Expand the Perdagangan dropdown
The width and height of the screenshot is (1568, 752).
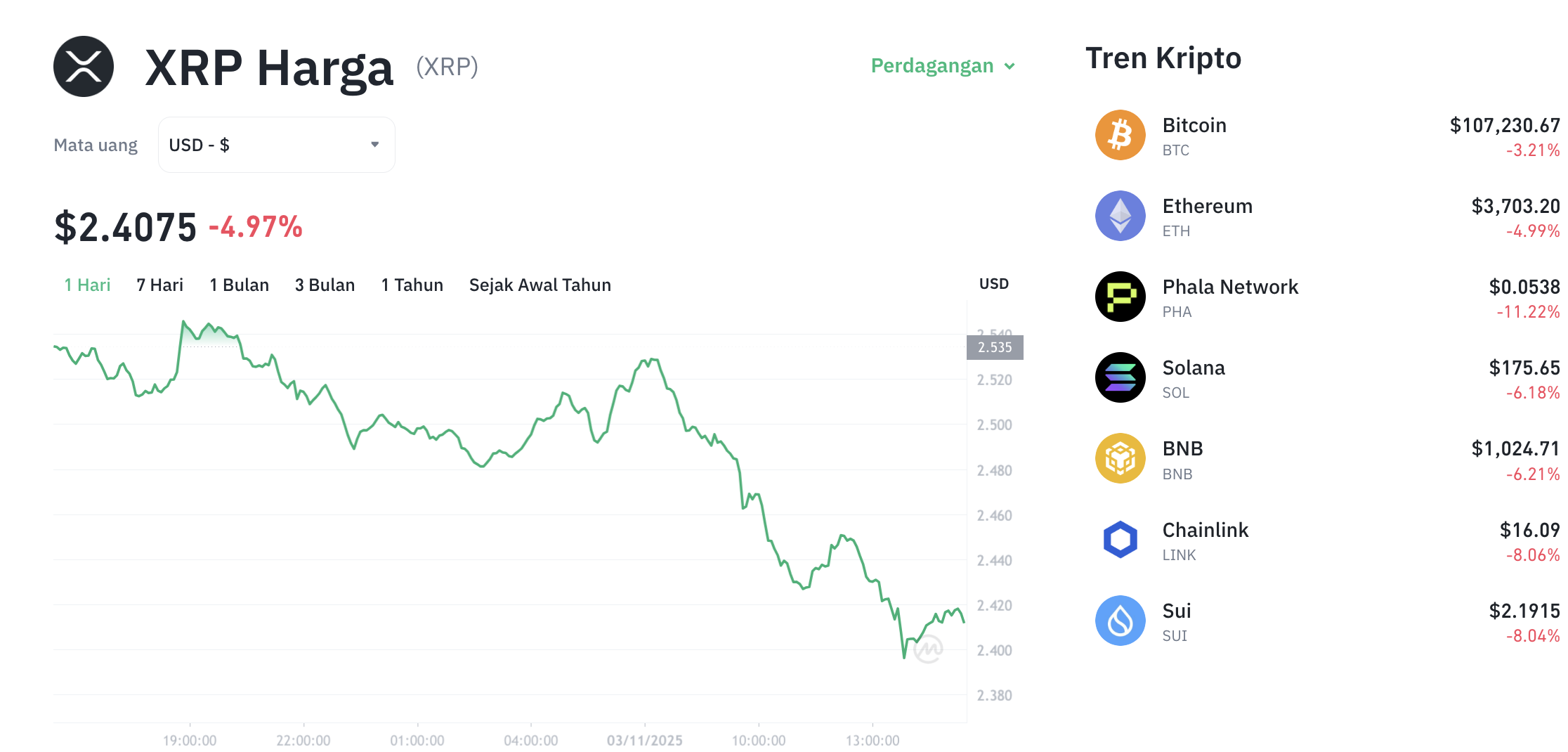[942, 65]
